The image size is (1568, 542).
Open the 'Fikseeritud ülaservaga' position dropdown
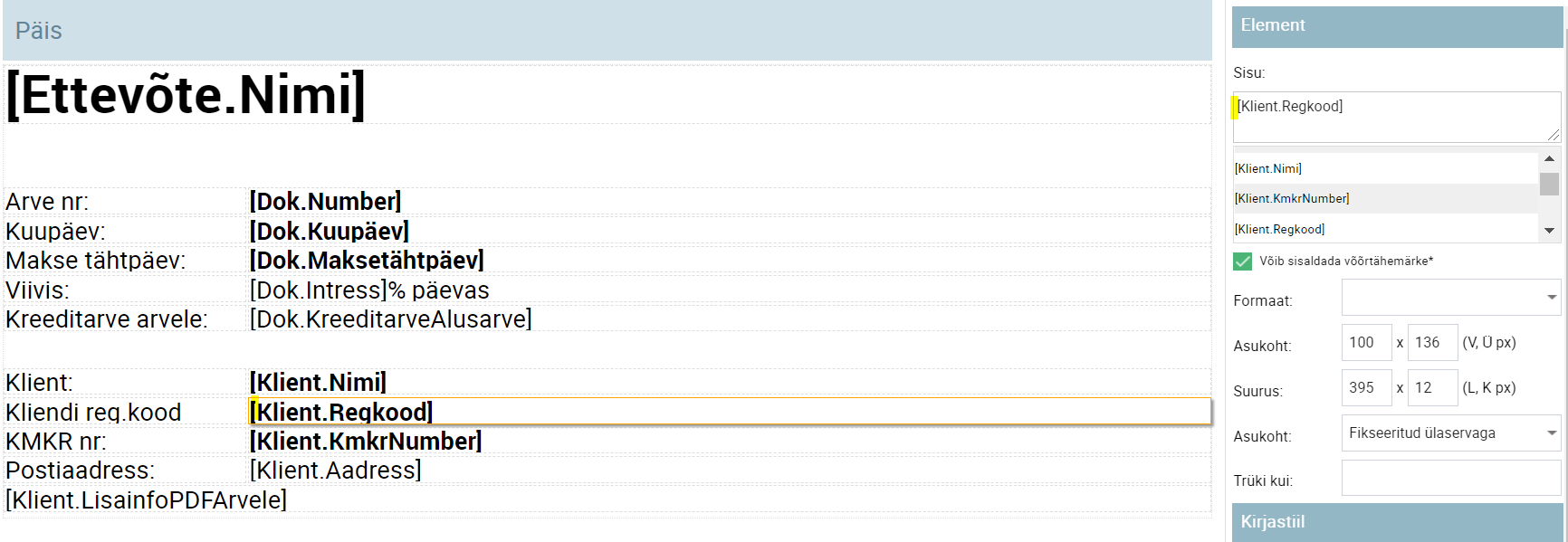pos(1451,433)
